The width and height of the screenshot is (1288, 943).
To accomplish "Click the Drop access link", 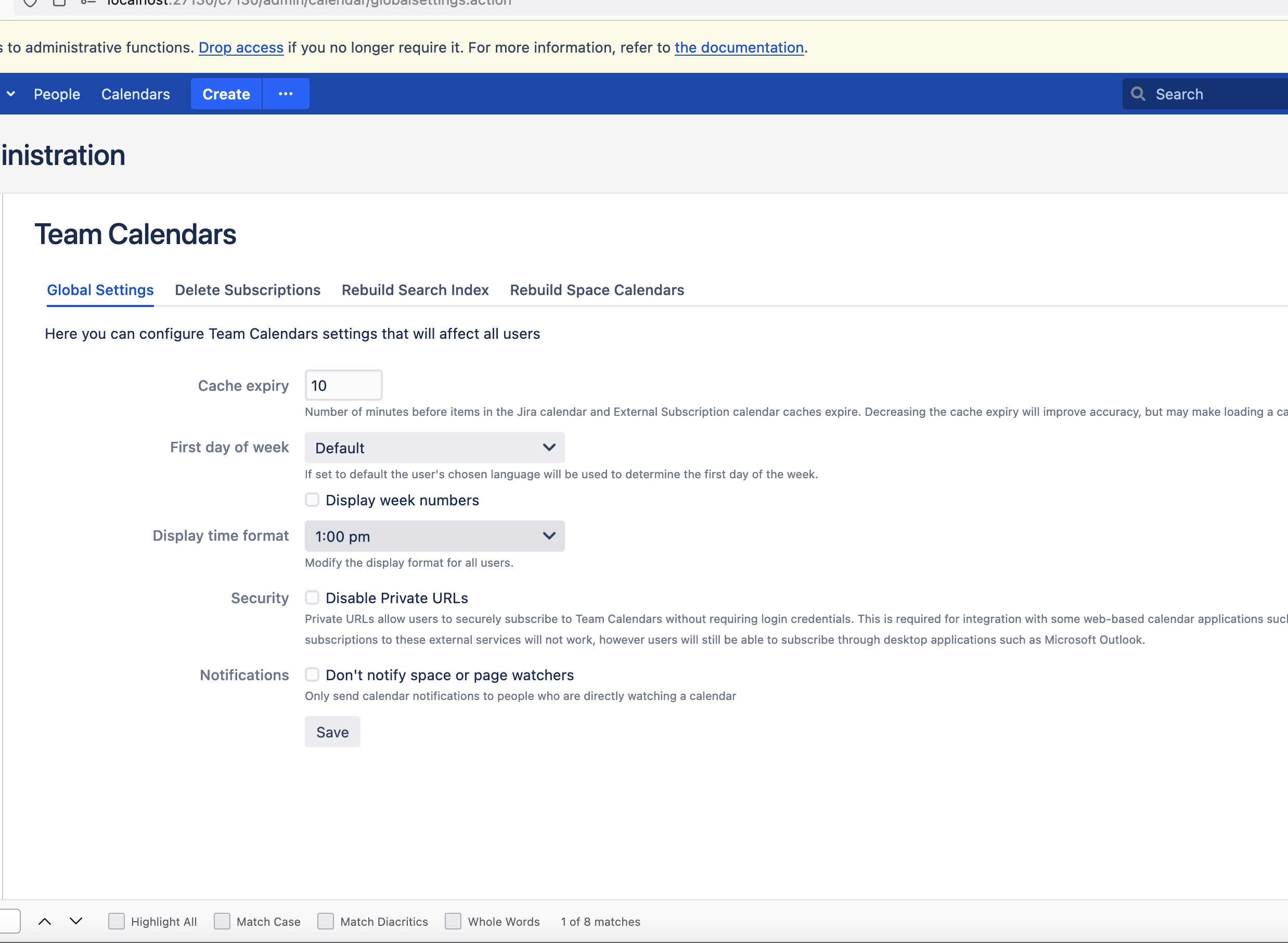I will [241, 47].
